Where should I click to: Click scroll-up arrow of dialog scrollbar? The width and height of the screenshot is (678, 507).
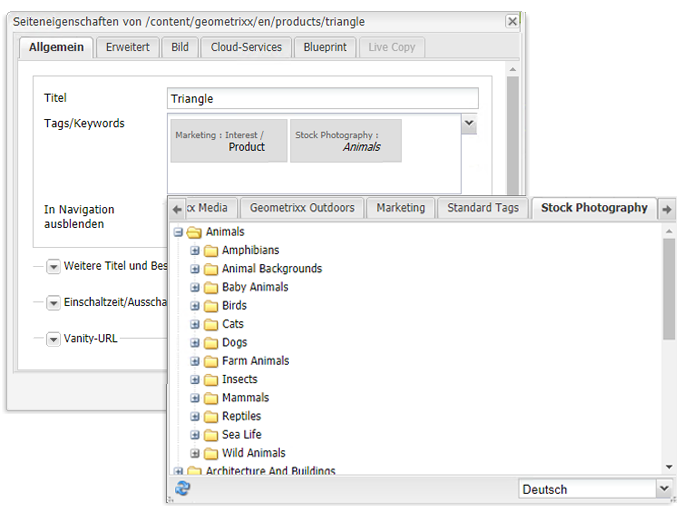click(x=513, y=70)
